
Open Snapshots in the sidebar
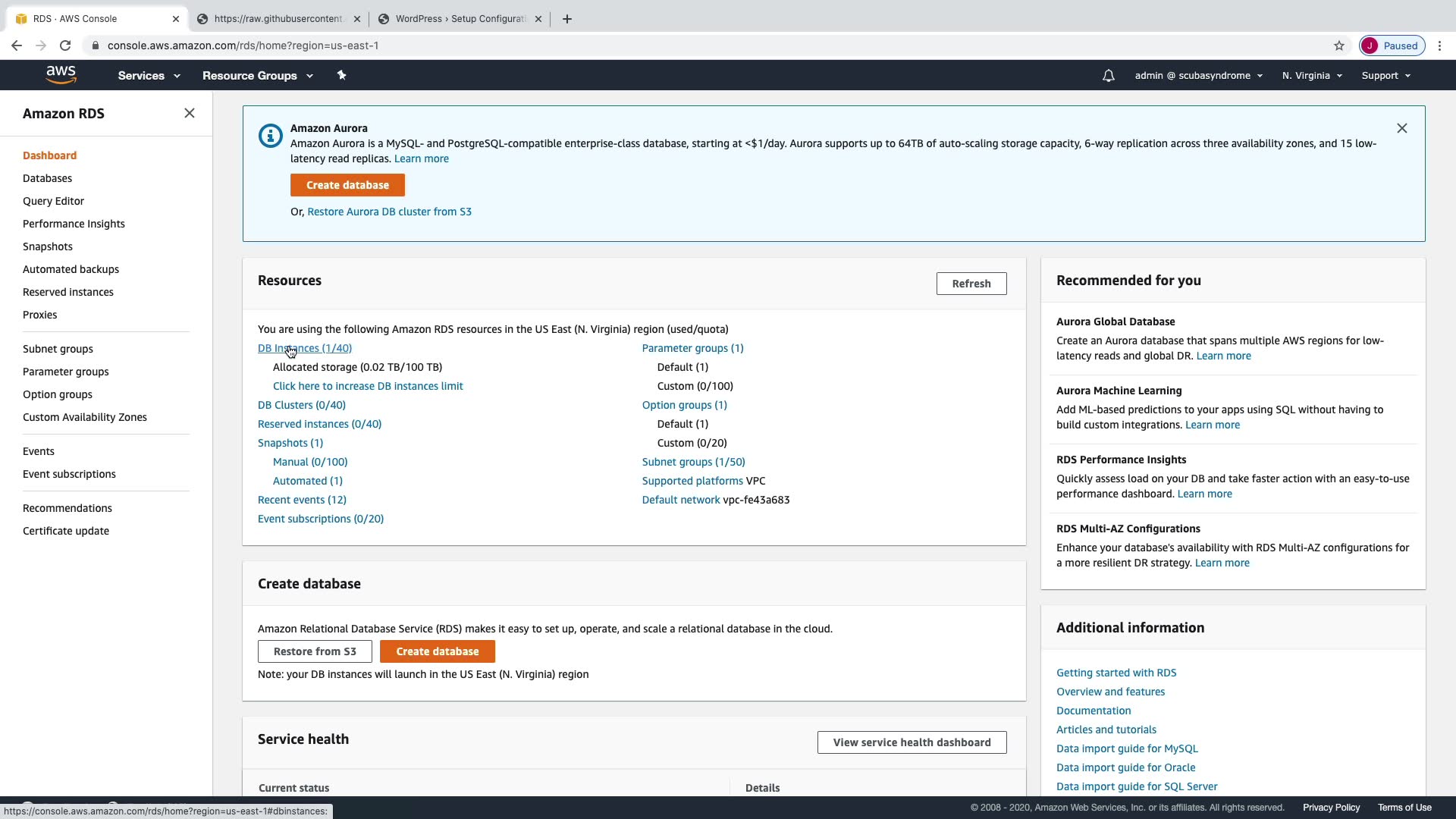(x=47, y=246)
